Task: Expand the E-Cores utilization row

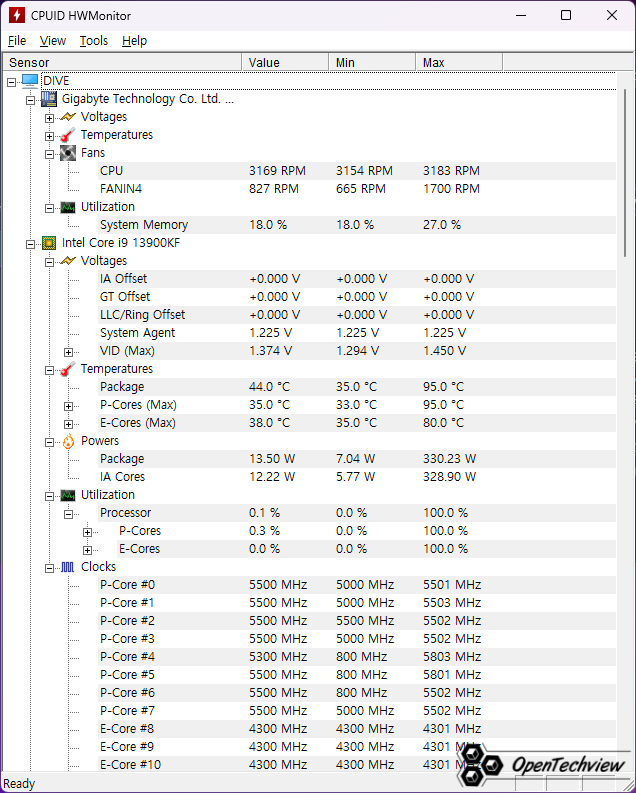Action: pyautogui.click(x=87, y=550)
